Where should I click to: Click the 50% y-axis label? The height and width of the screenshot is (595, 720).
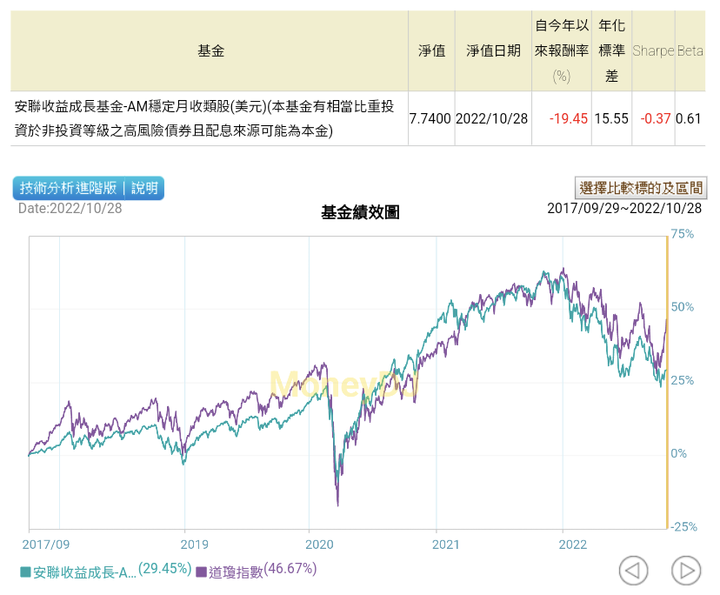(682, 307)
